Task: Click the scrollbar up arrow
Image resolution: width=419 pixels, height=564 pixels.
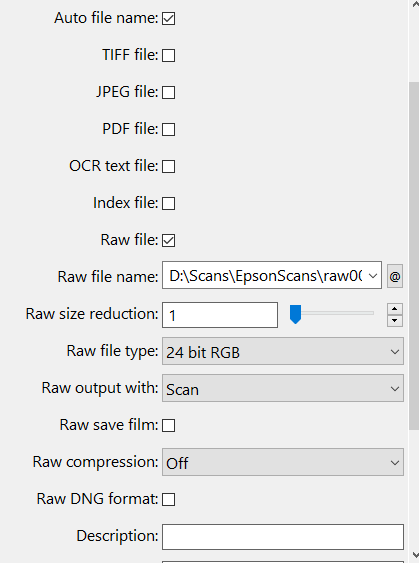Action: point(415,4)
